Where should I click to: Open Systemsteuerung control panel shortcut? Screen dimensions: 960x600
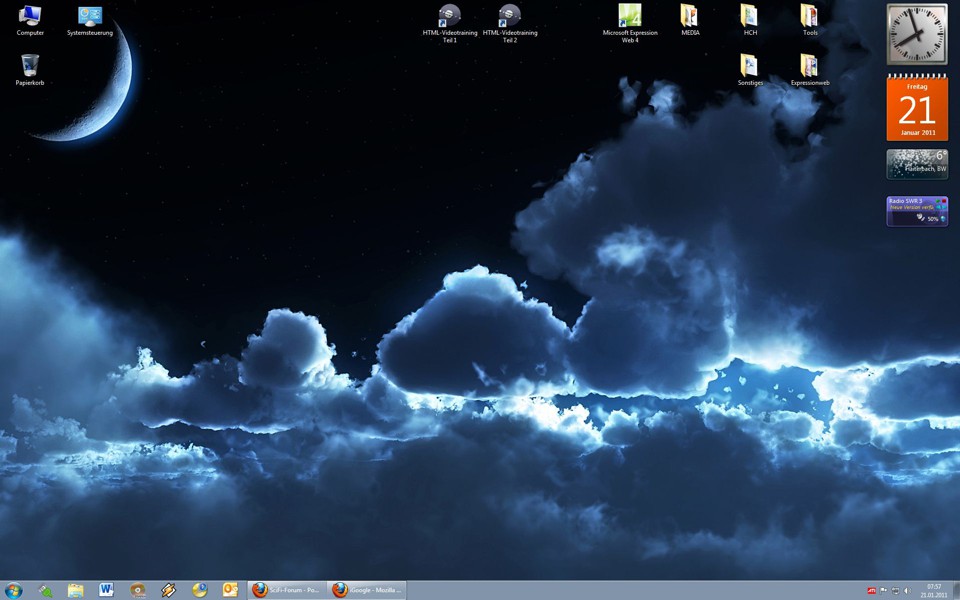pyautogui.click(x=90, y=17)
